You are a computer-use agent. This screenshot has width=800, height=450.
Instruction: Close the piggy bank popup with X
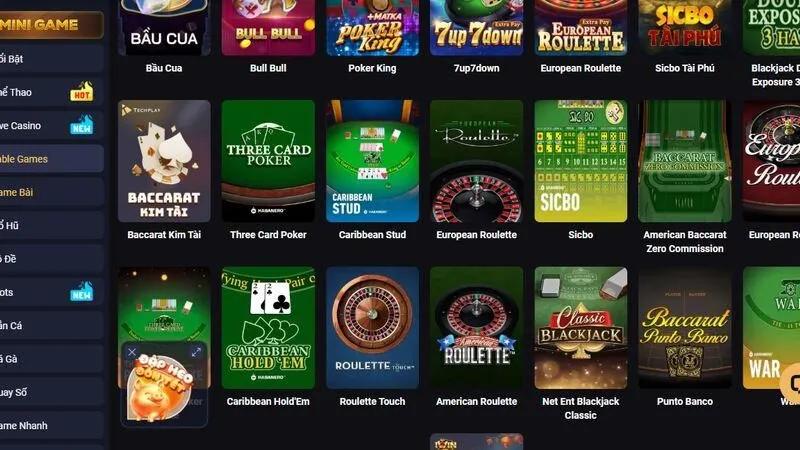(132, 352)
